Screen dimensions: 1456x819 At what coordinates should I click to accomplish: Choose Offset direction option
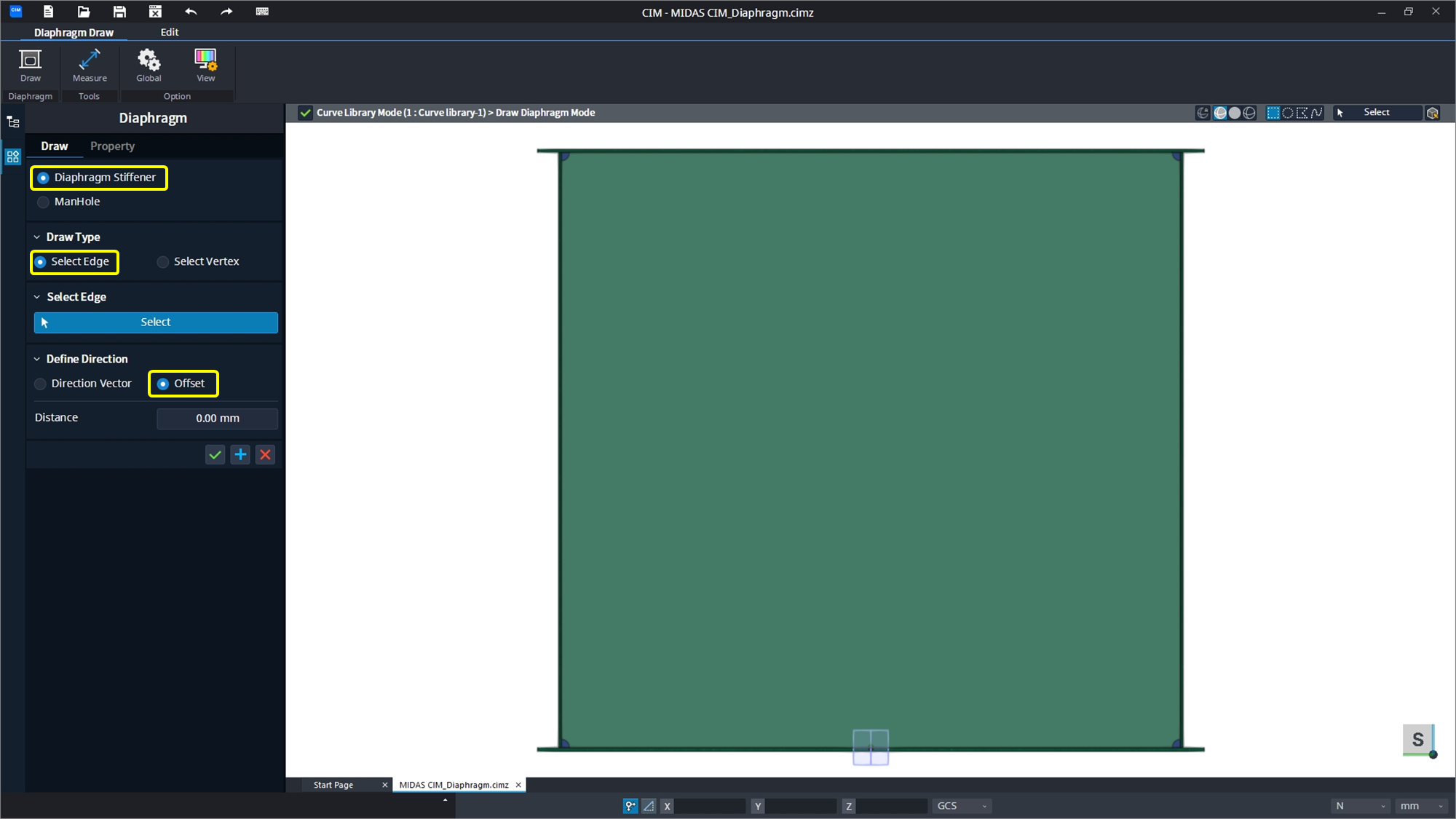click(163, 384)
